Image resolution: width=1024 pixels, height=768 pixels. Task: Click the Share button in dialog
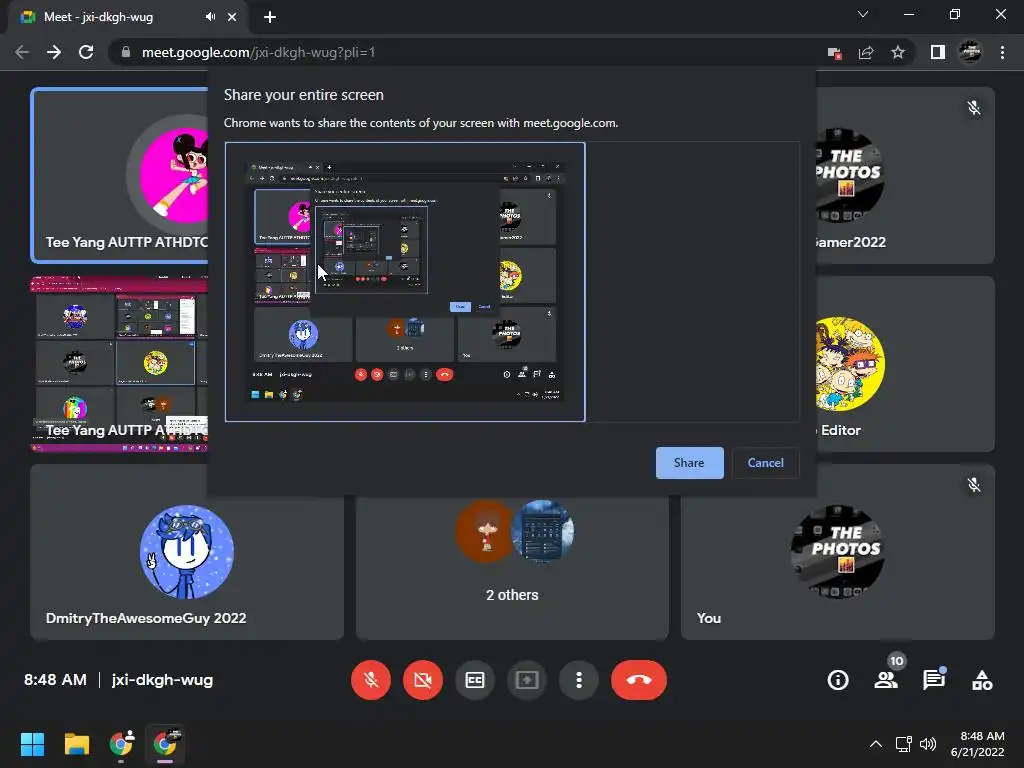coord(689,463)
